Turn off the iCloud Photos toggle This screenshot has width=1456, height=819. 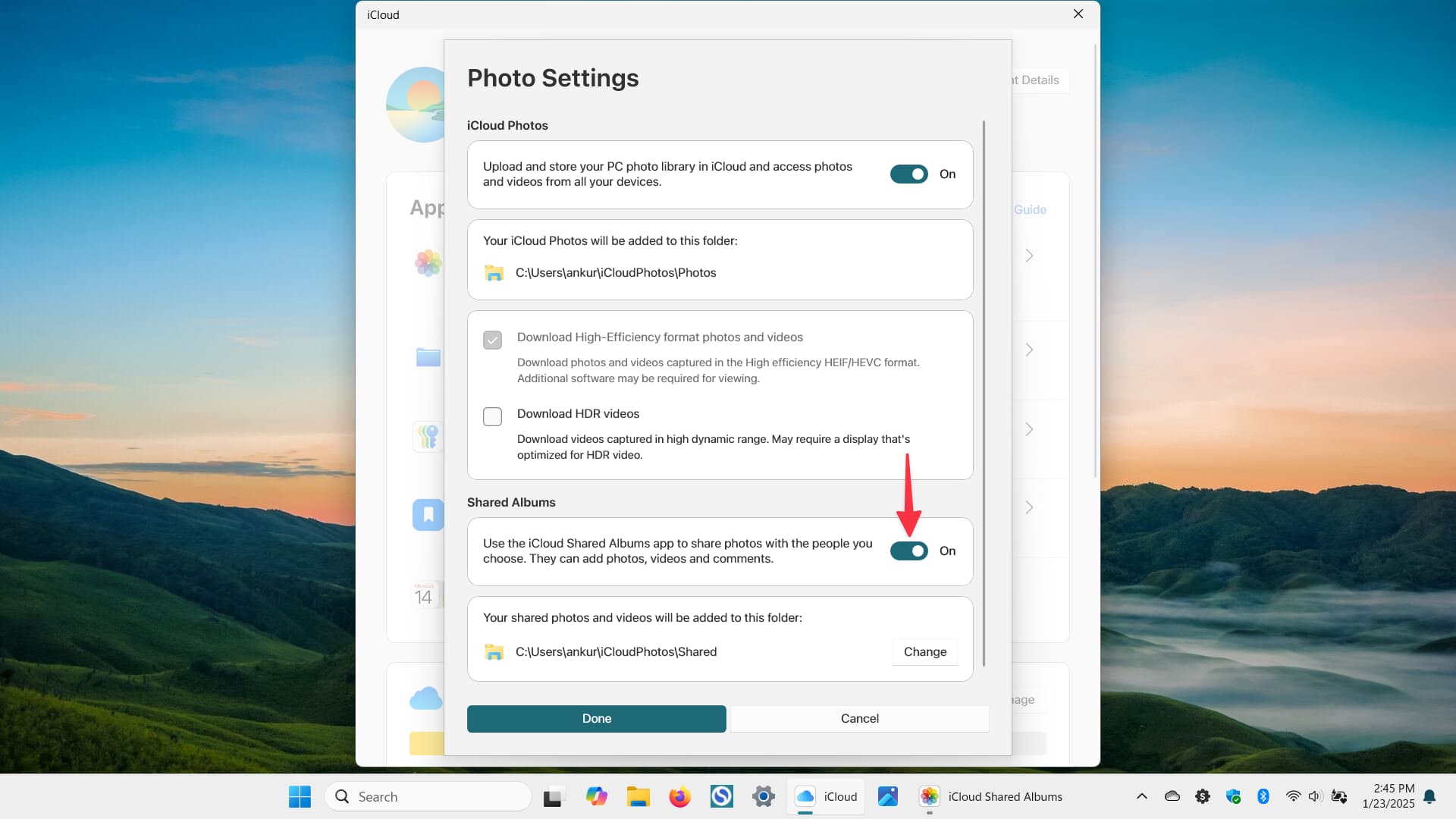908,174
